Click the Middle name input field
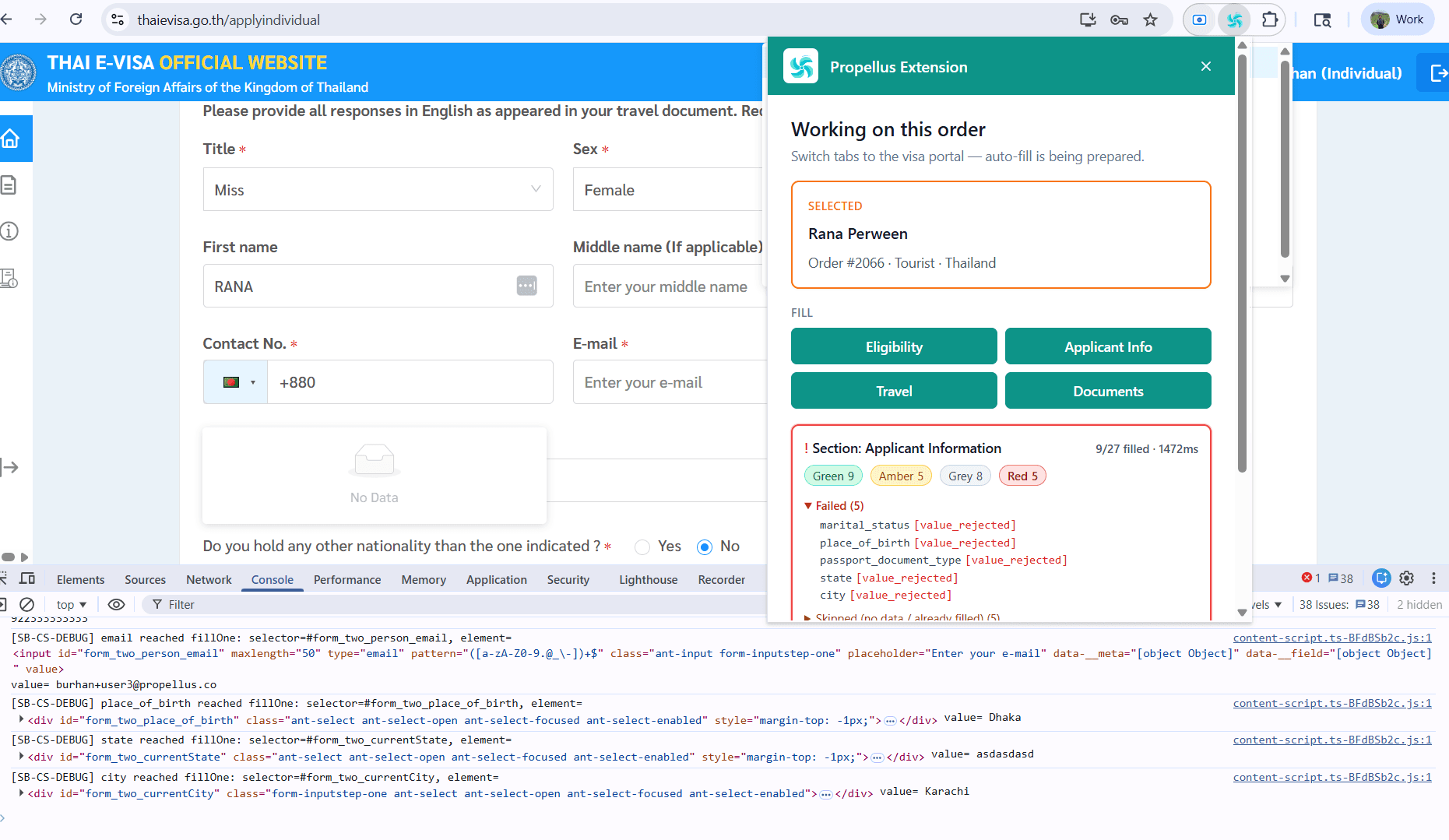 click(x=670, y=286)
